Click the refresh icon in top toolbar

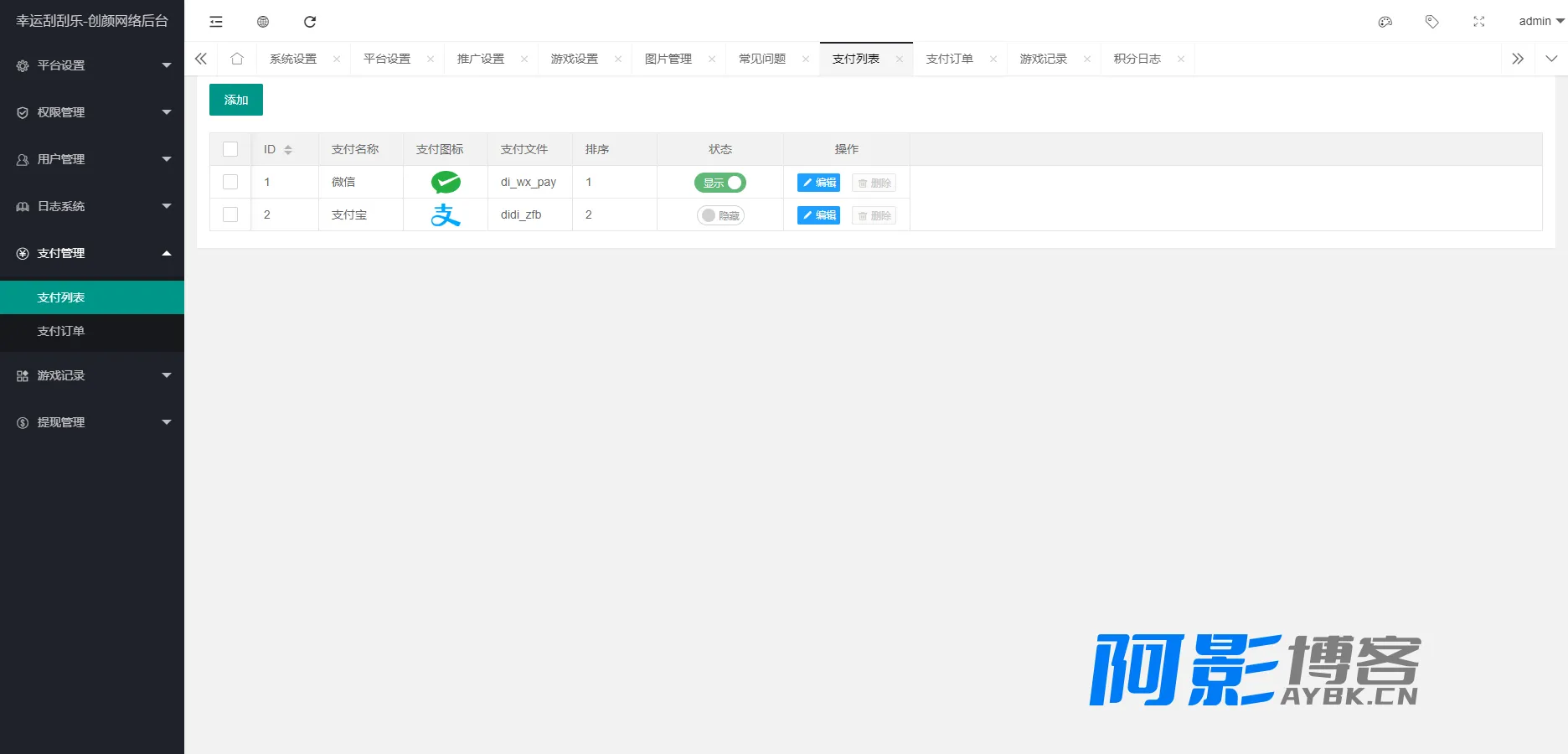coord(310,22)
